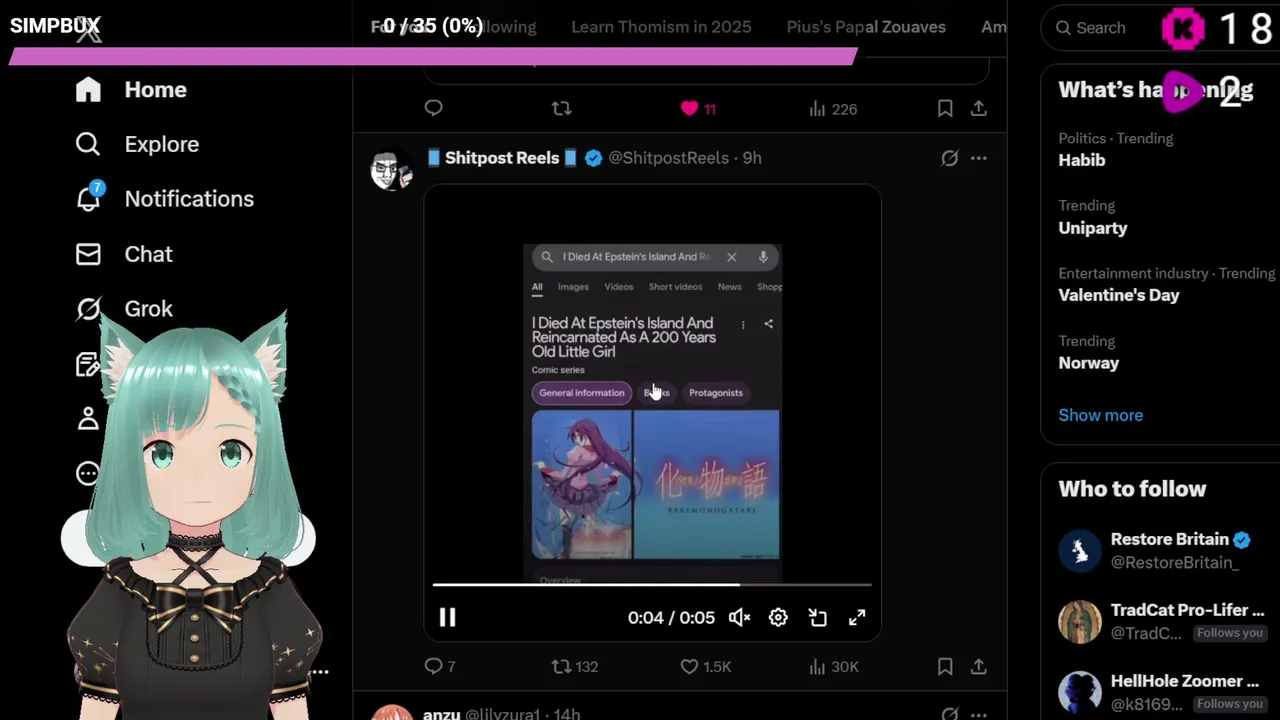Open Shitpost Reels display name
Screen dimensions: 1280x720
tap(502, 158)
